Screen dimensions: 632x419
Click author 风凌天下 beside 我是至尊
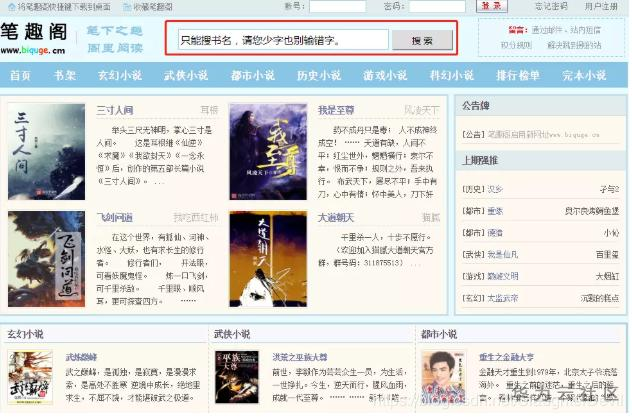(x=422, y=110)
